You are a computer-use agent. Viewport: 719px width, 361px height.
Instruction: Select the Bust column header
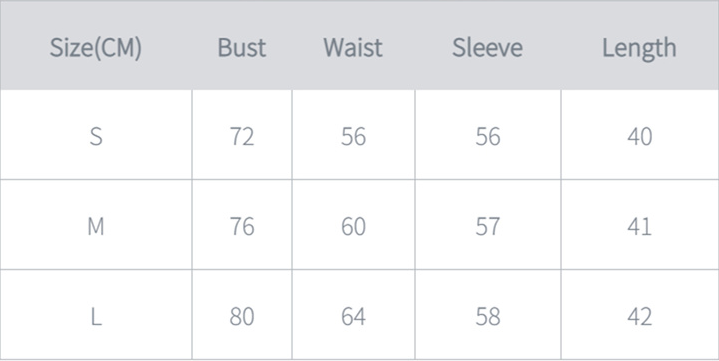(242, 48)
